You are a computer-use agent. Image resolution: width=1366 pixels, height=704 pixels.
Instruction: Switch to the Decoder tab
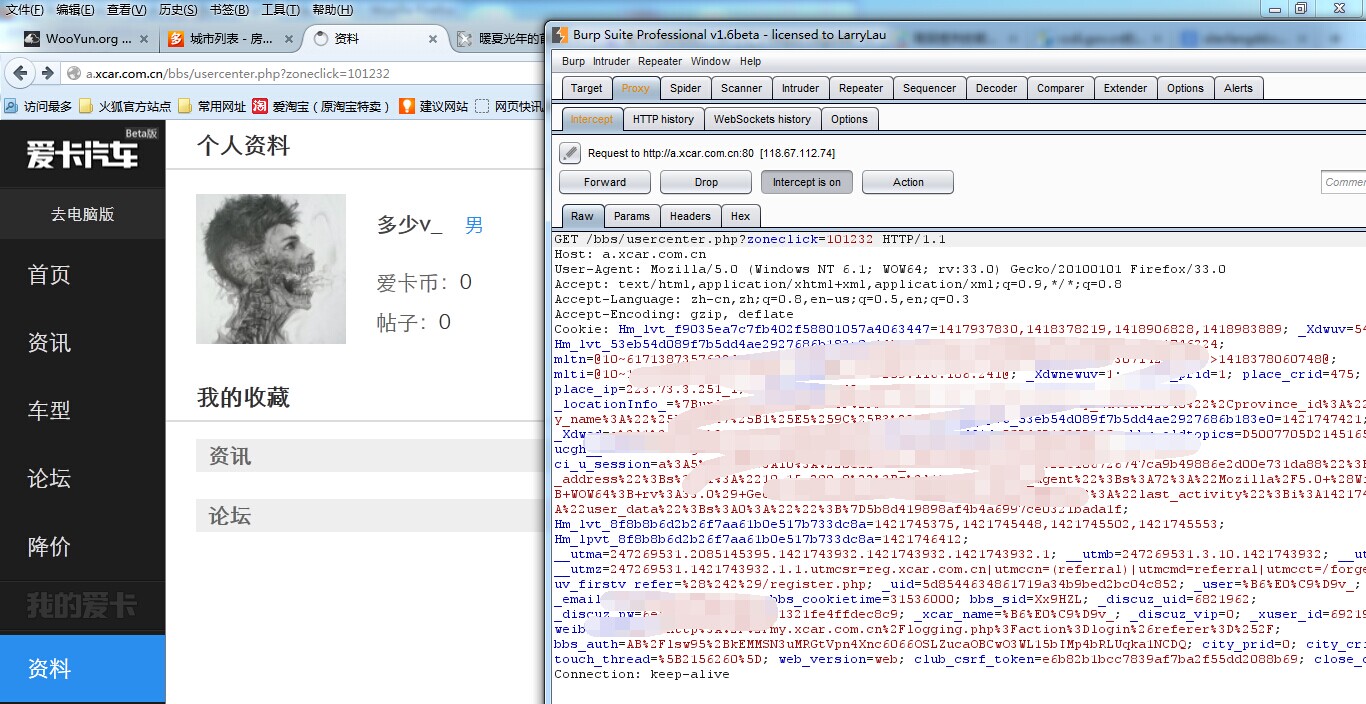click(x=996, y=88)
